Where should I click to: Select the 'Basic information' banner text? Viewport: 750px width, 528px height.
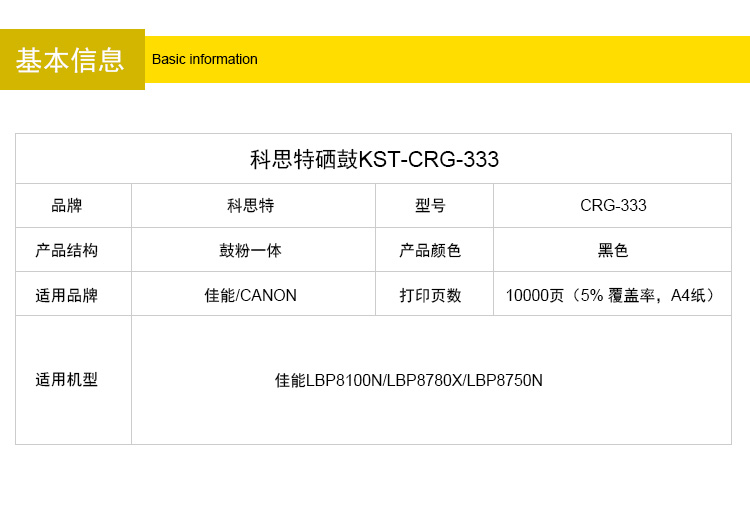tap(204, 59)
